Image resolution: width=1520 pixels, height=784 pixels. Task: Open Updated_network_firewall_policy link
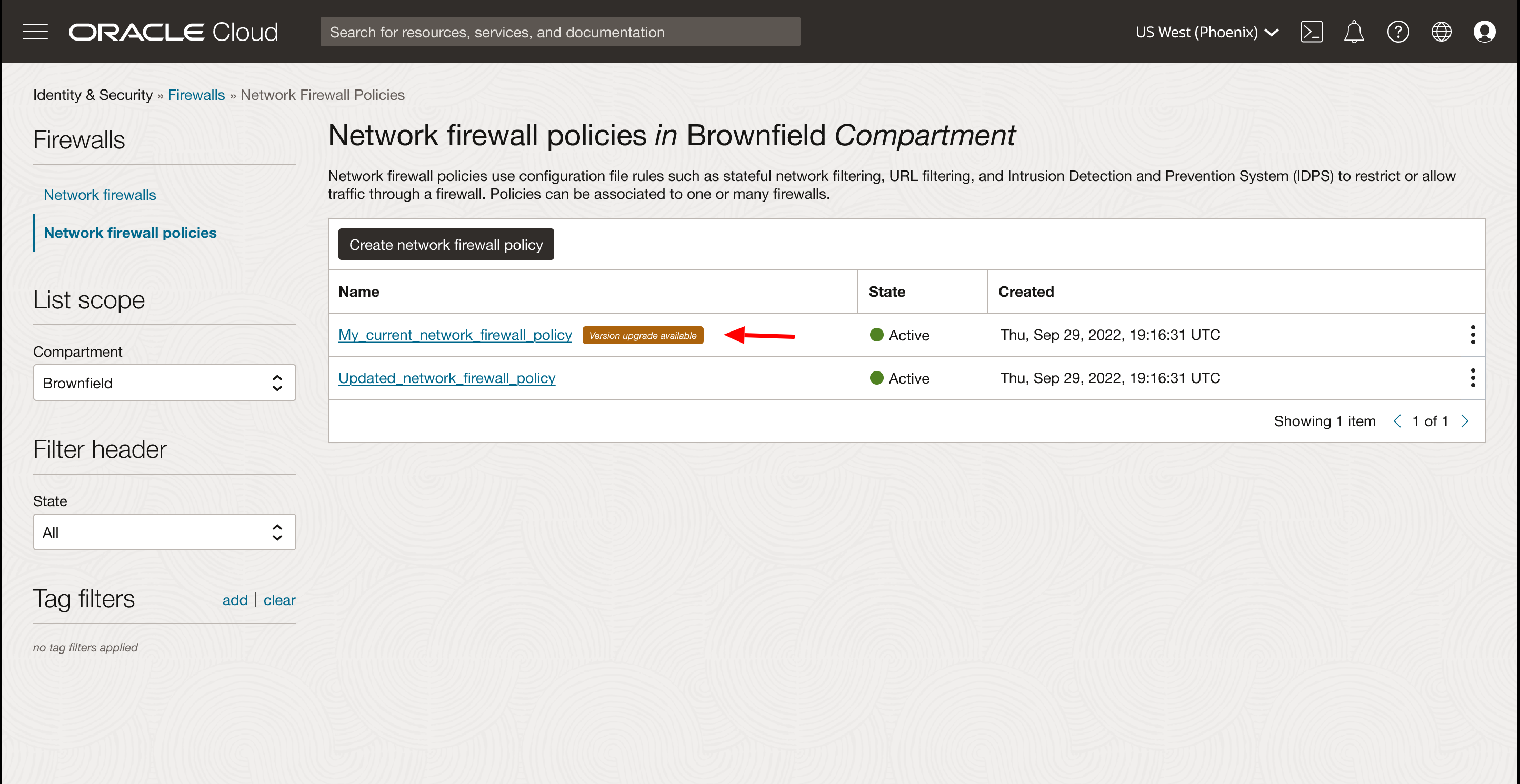tap(447, 378)
